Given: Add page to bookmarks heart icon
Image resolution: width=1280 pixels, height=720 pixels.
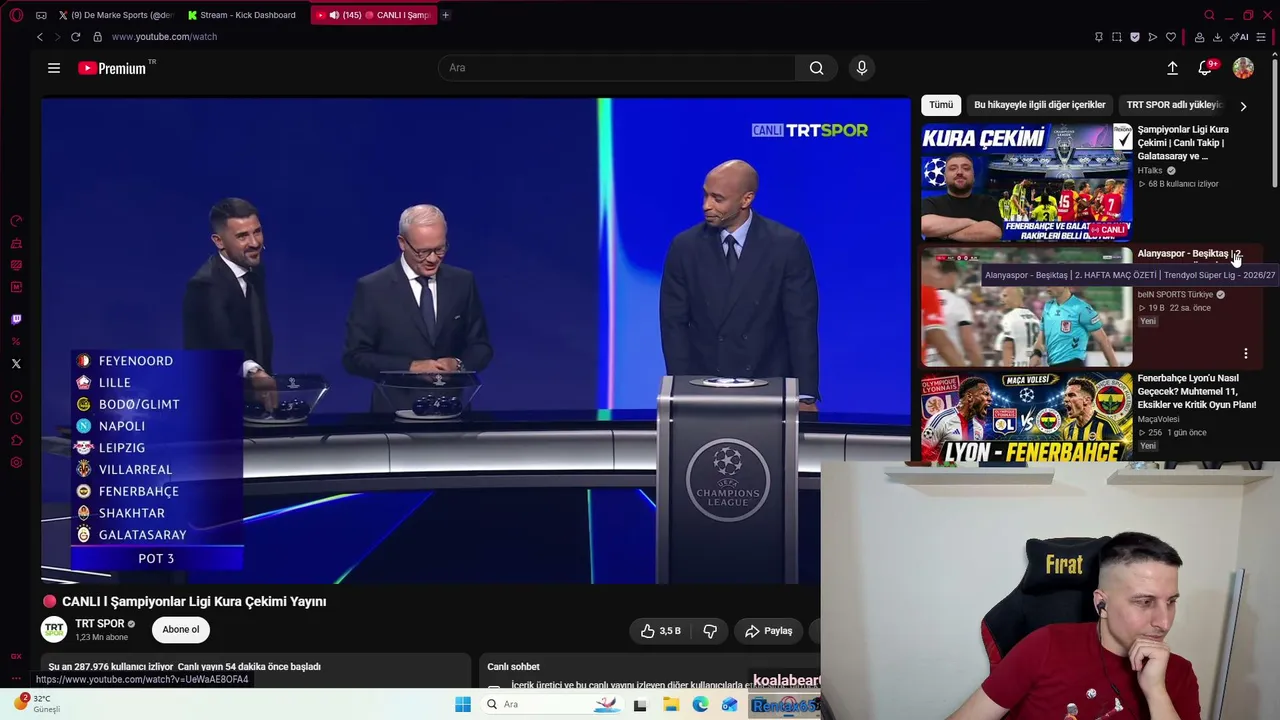Looking at the screenshot, I should 1171,37.
